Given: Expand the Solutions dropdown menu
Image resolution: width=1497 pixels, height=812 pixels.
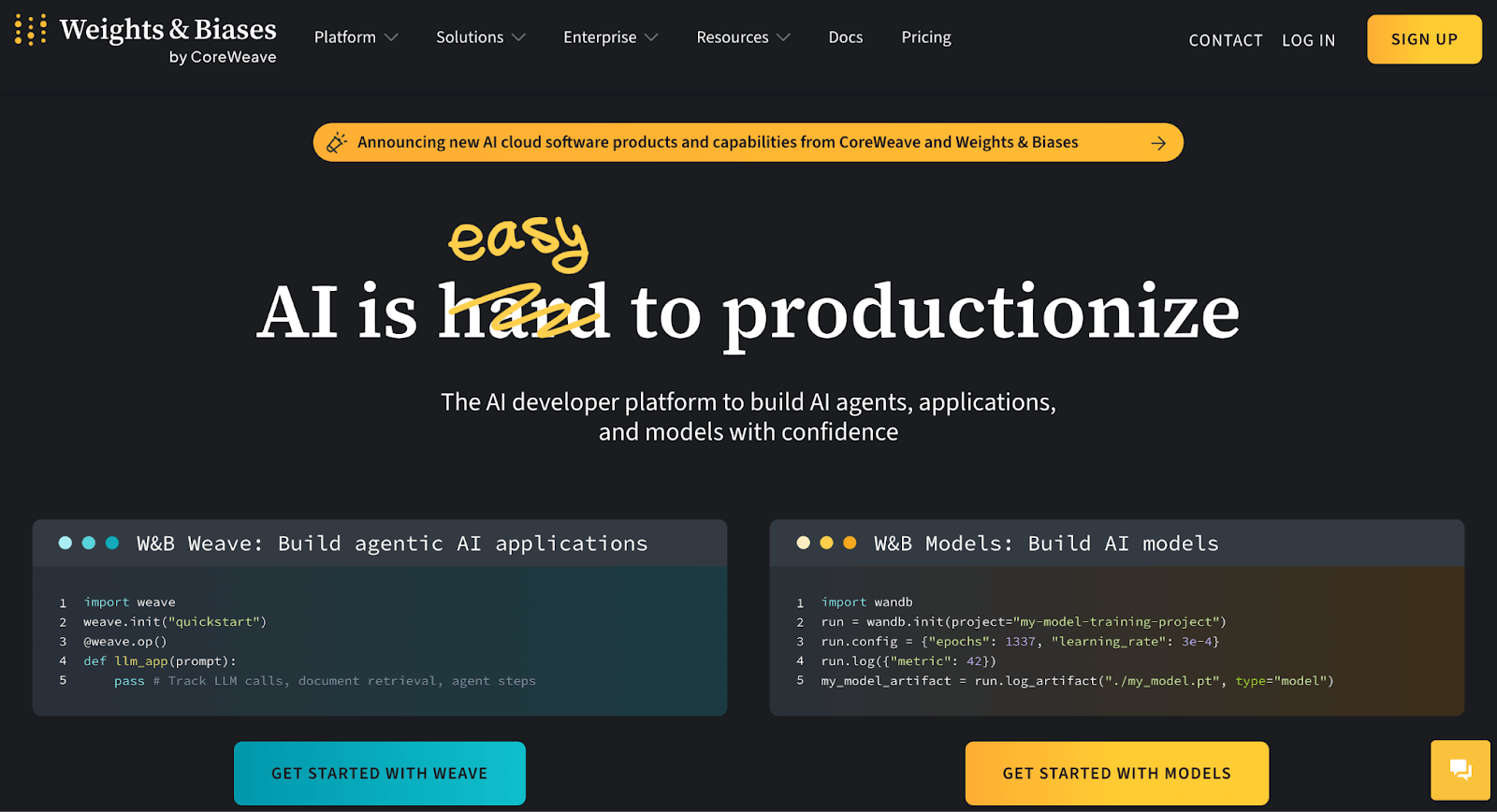Looking at the screenshot, I should pyautogui.click(x=480, y=37).
